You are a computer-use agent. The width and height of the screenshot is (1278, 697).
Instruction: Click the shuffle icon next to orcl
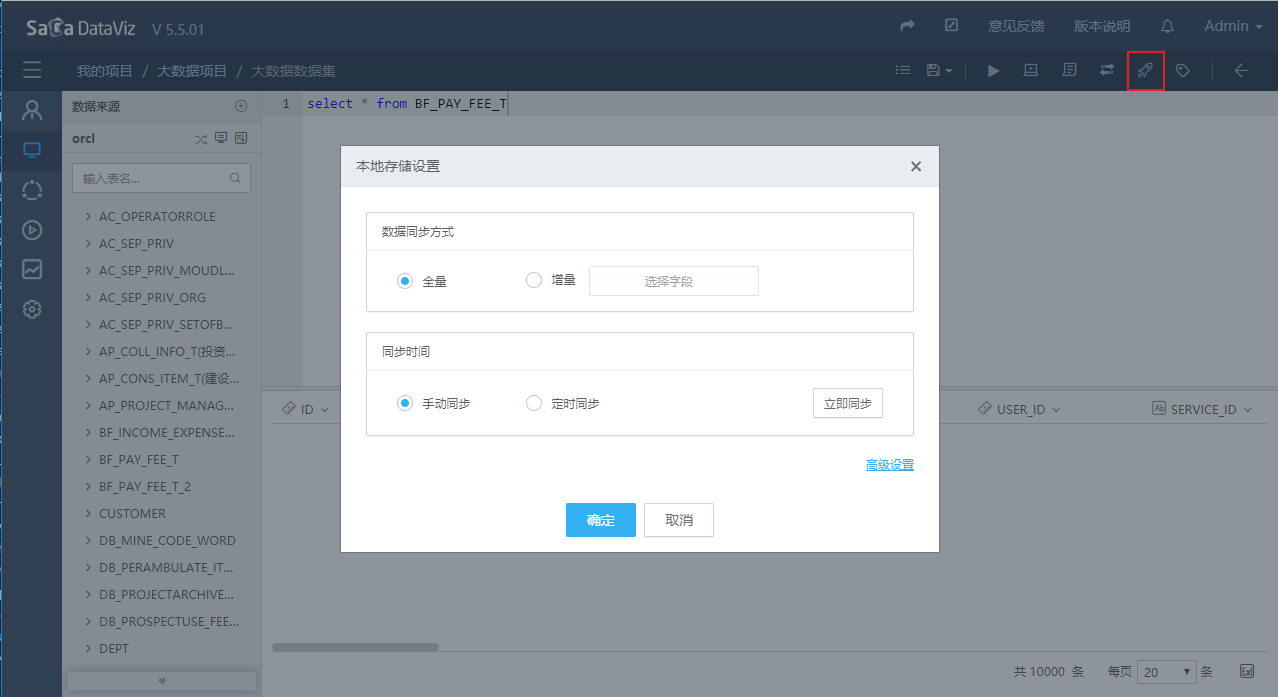[201, 139]
